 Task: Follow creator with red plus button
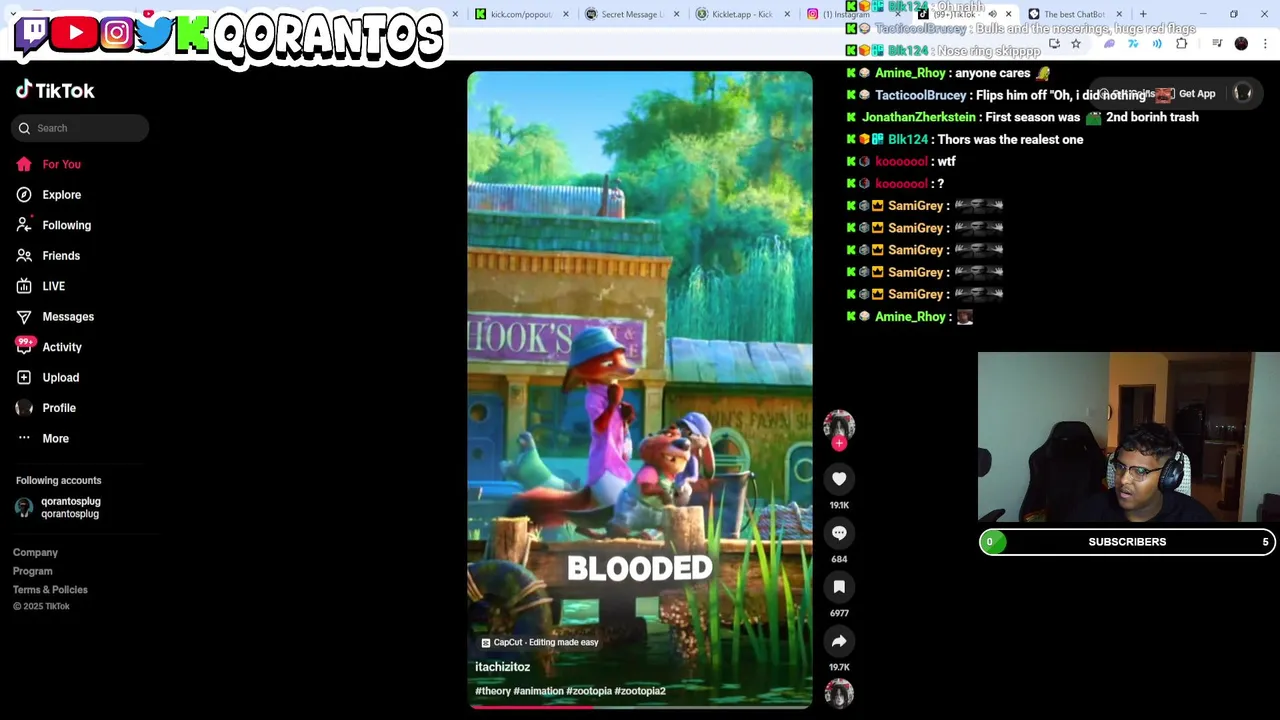pos(839,443)
